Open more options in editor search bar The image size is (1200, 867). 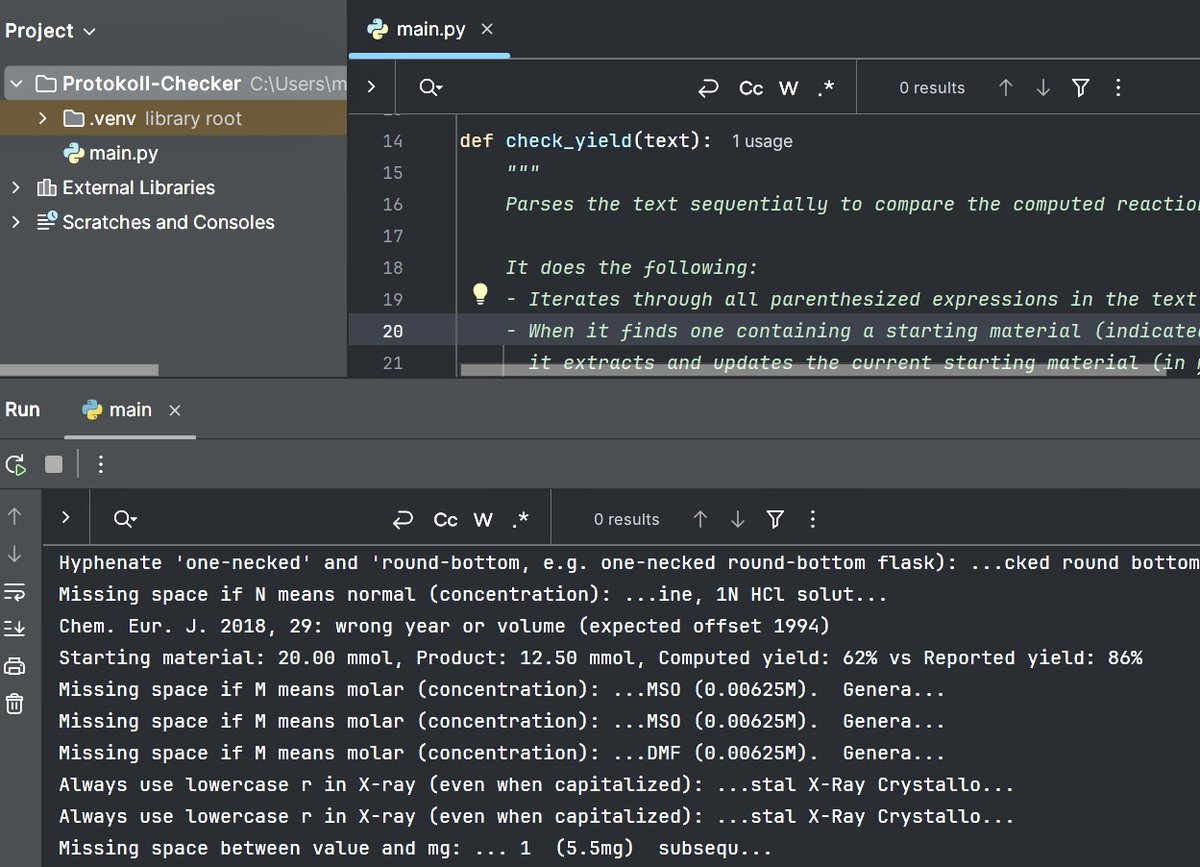pos(1117,88)
